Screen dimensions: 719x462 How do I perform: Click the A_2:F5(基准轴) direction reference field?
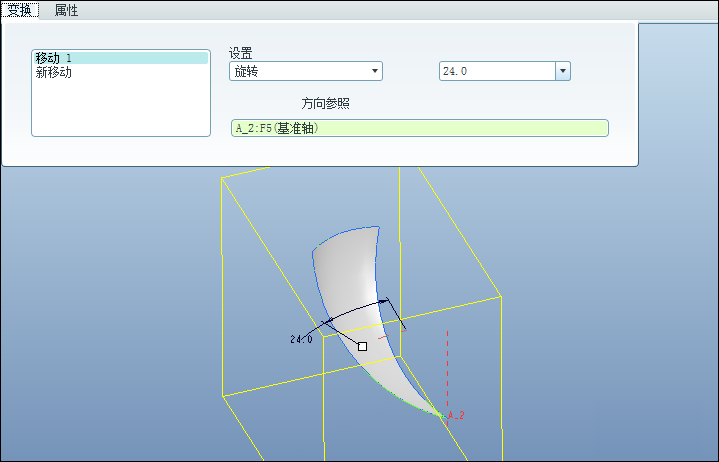[420, 128]
